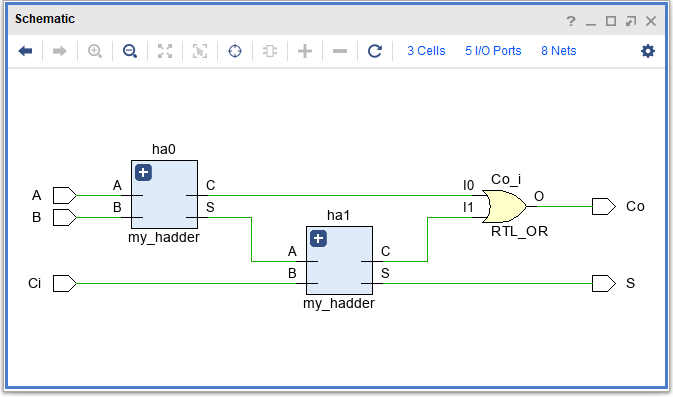Image resolution: width=673 pixels, height=397 pixels.
Task: Select input port Ci symbol
Action: click(x=64, y=284)
